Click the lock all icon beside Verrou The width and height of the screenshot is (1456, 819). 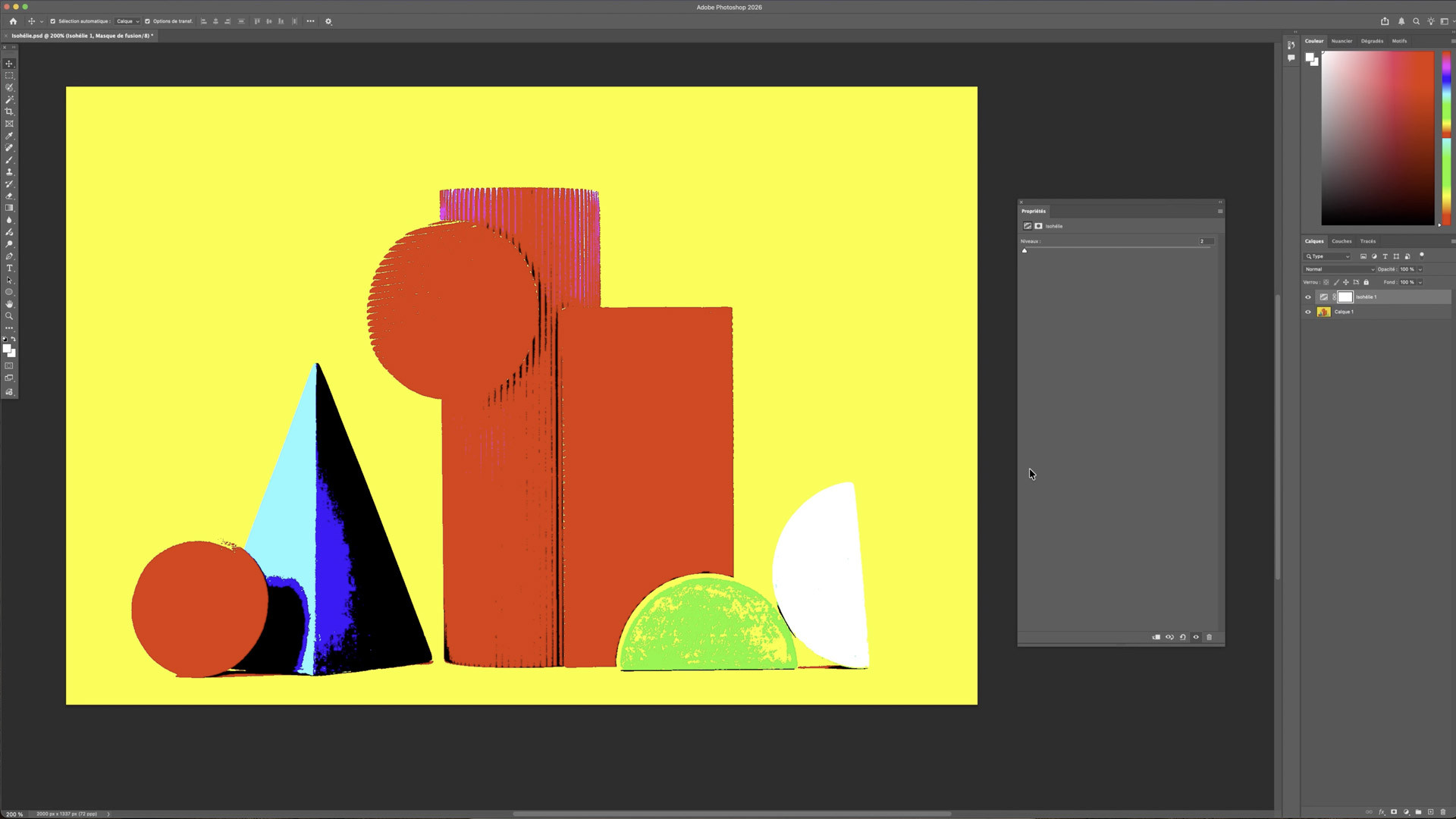(1367, 282)
